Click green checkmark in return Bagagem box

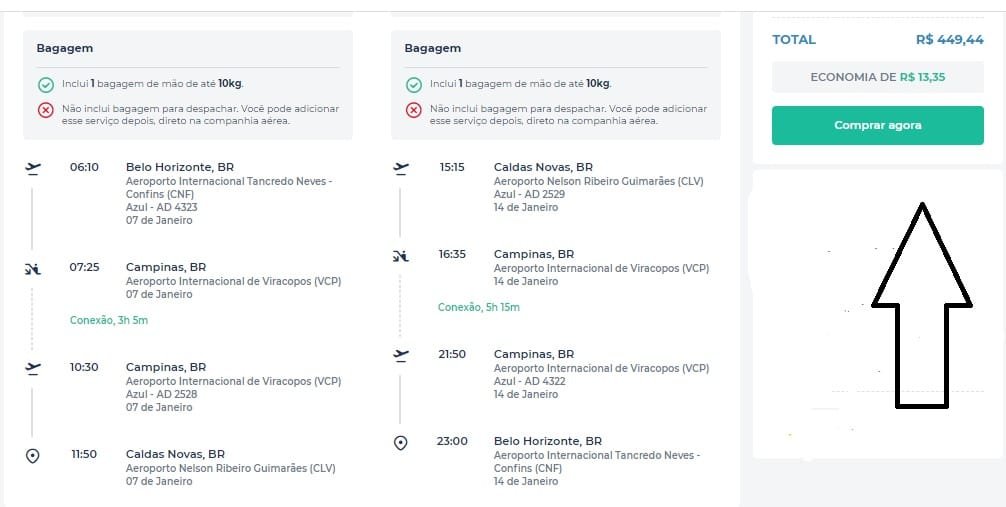point(414,85)
